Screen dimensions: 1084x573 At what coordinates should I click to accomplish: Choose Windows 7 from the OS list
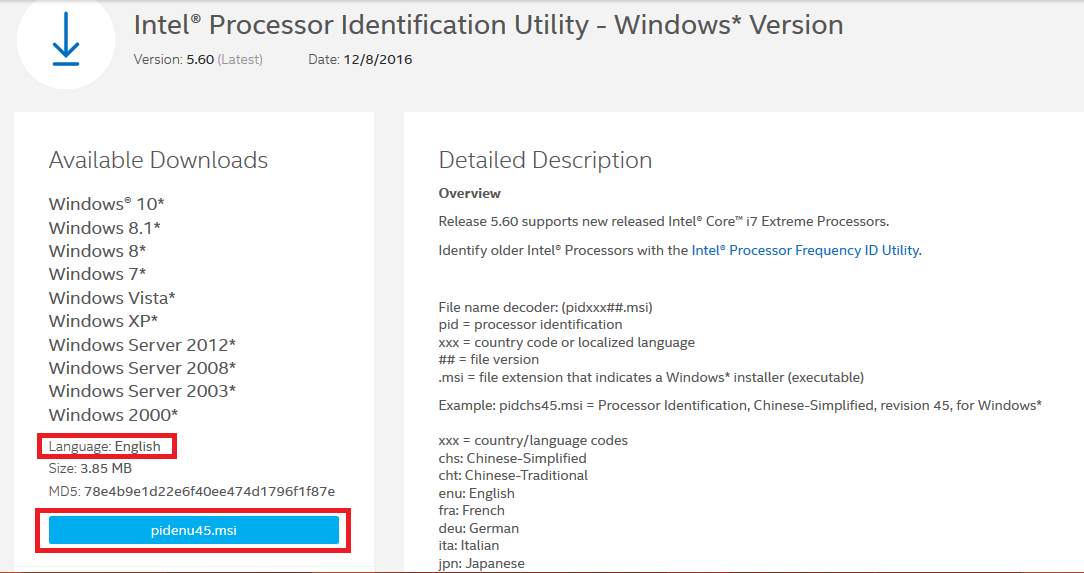pyautogui.click(x=97, y=274)
